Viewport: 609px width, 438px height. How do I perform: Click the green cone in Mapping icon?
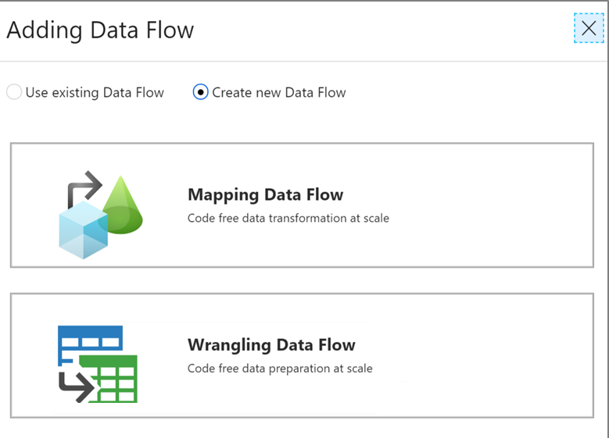123,205
